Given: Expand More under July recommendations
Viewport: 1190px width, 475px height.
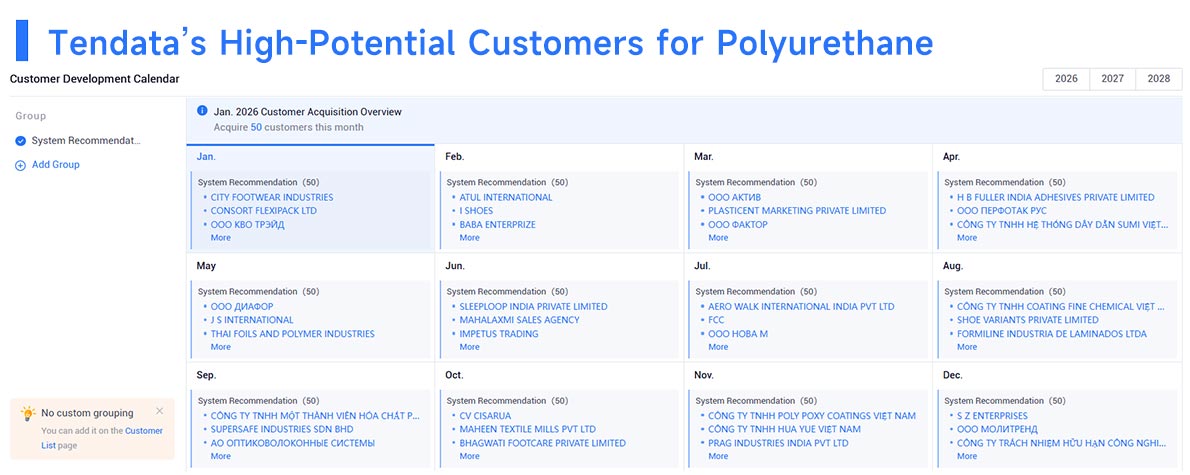Looking at the screenshot, I should [x=719, y=348].
